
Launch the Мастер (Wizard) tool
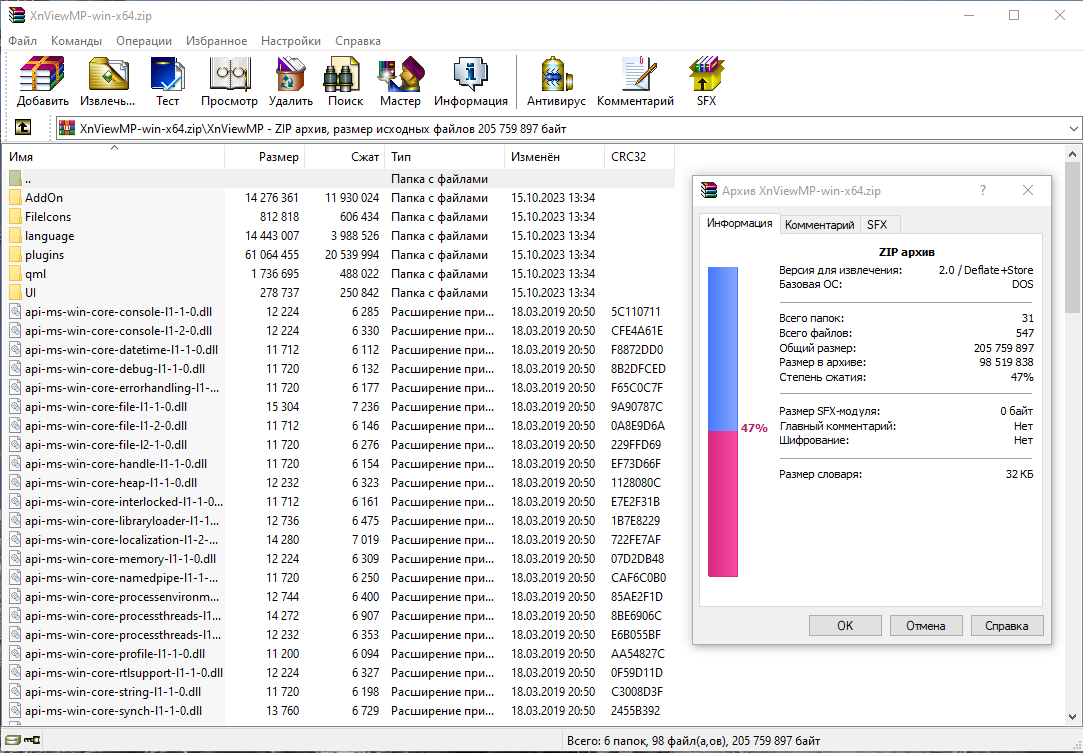coord(400,74)
